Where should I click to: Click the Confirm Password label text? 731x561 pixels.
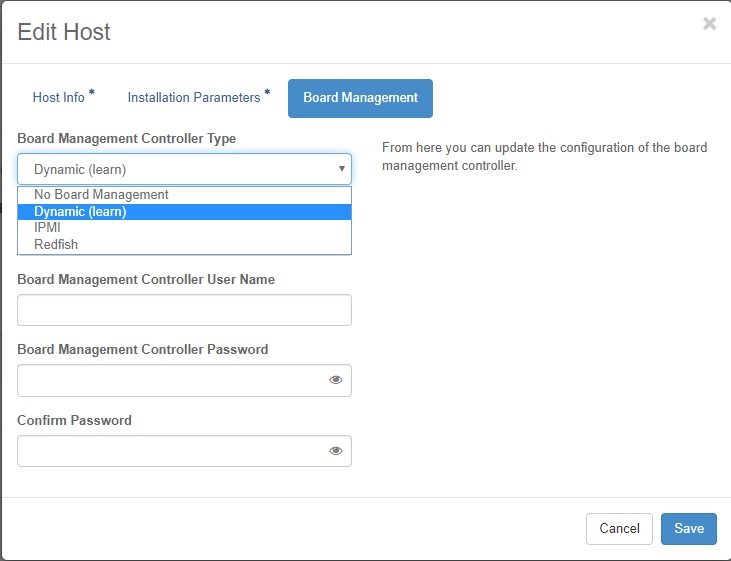(74, 420)
